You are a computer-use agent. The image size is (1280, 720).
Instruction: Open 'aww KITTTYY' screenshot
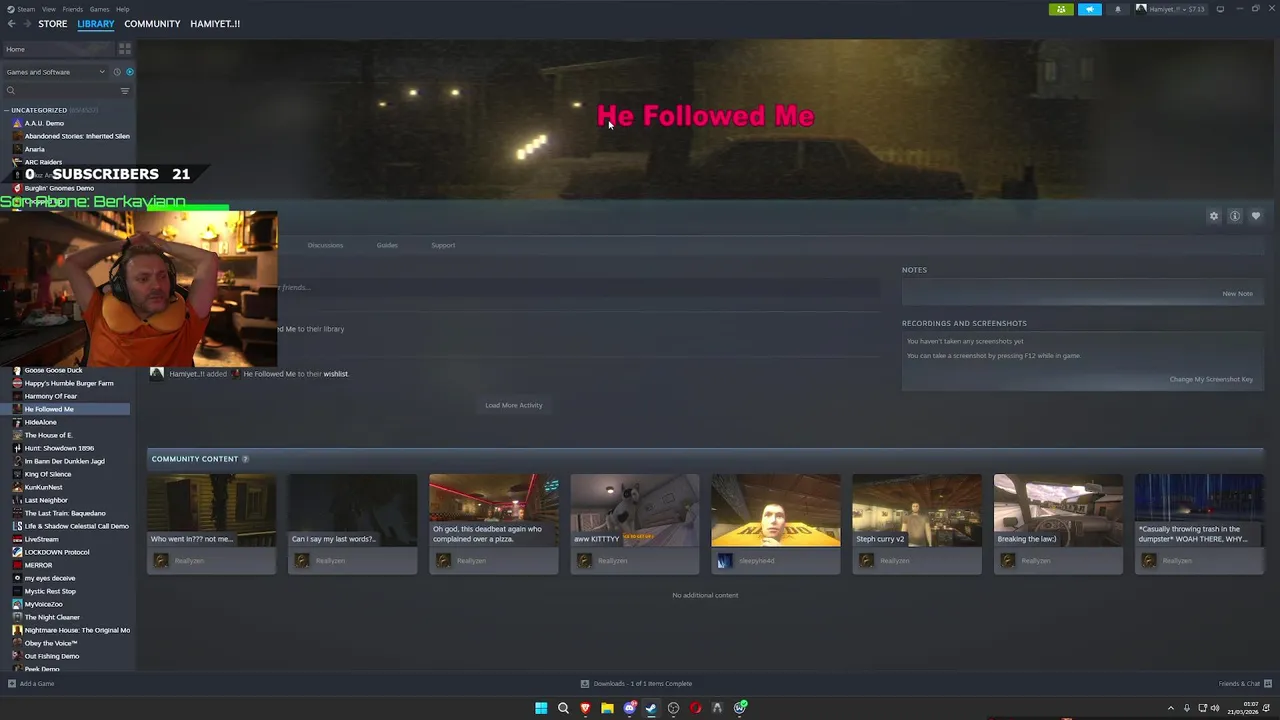(635, 511)
